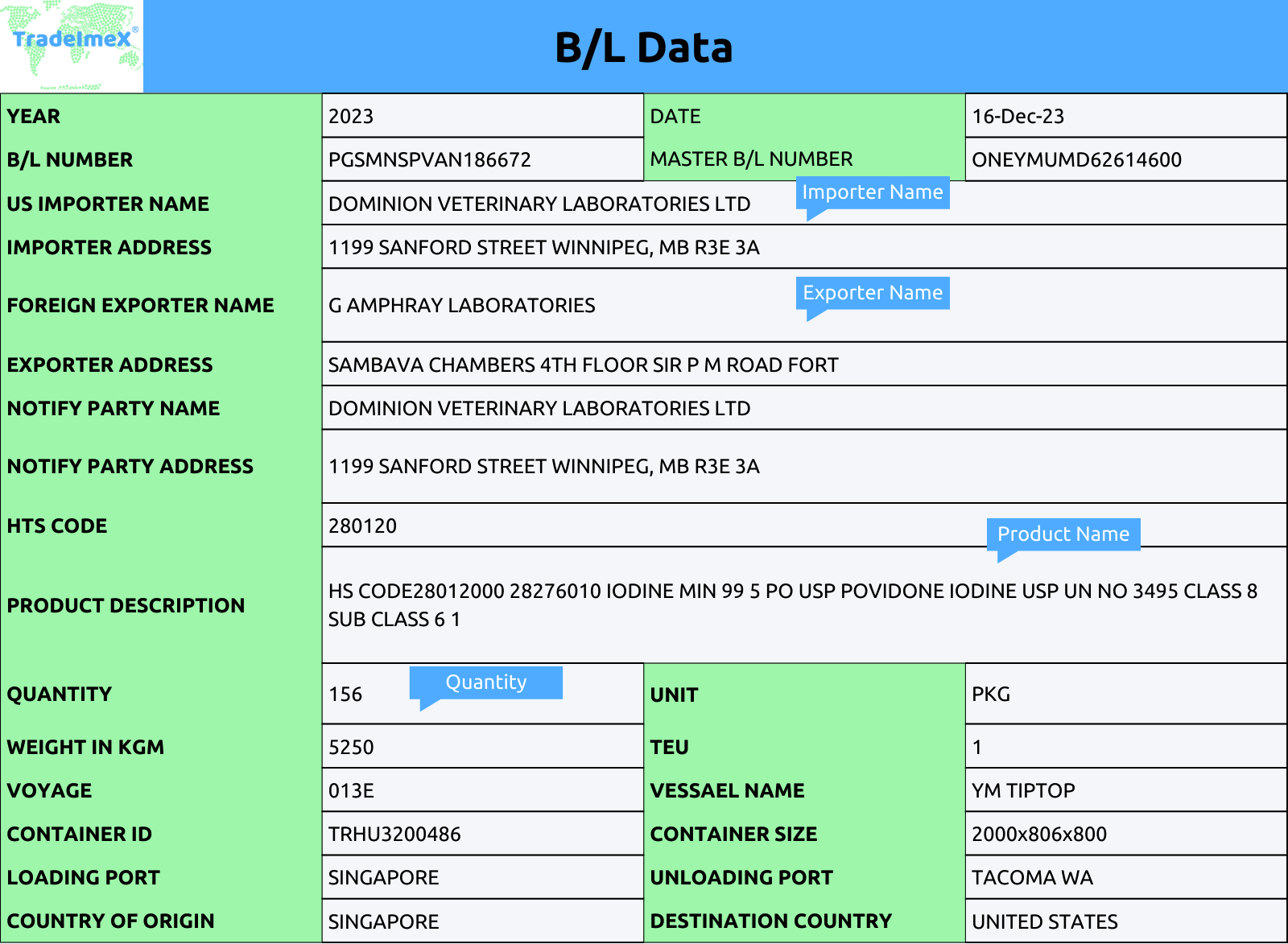
Task: Click the B/L Data title
Action: click(x=644, y=47)
